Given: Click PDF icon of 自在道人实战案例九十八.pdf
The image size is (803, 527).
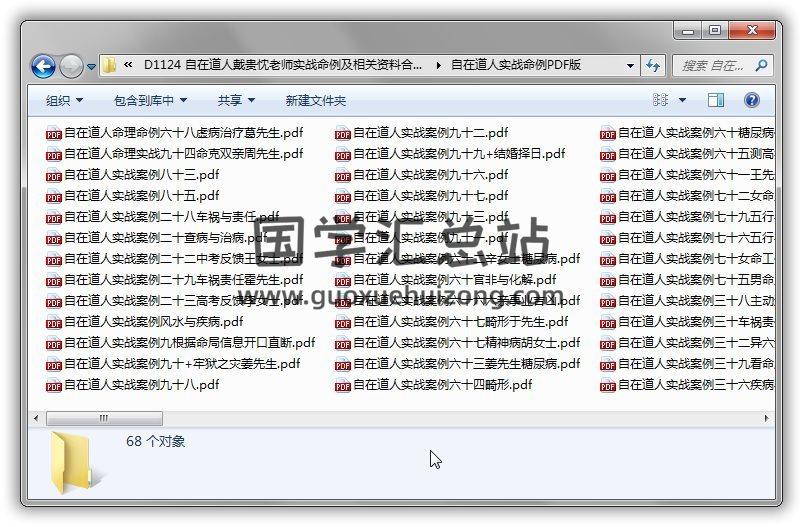Looking at the screenshot, I should [x=54, y=386].
